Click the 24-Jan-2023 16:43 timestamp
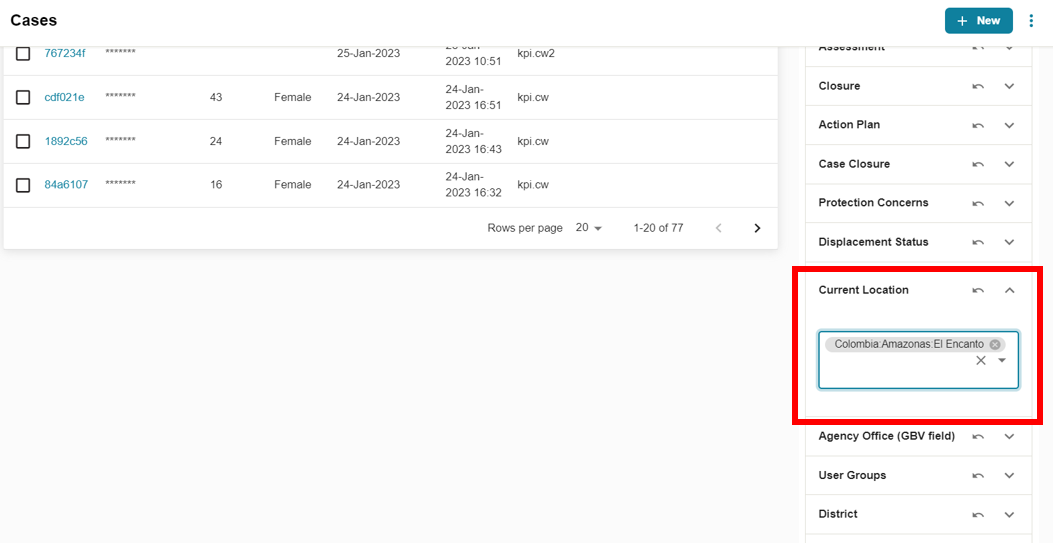This screenshot has height=543, width=1053. coord(473,141)
